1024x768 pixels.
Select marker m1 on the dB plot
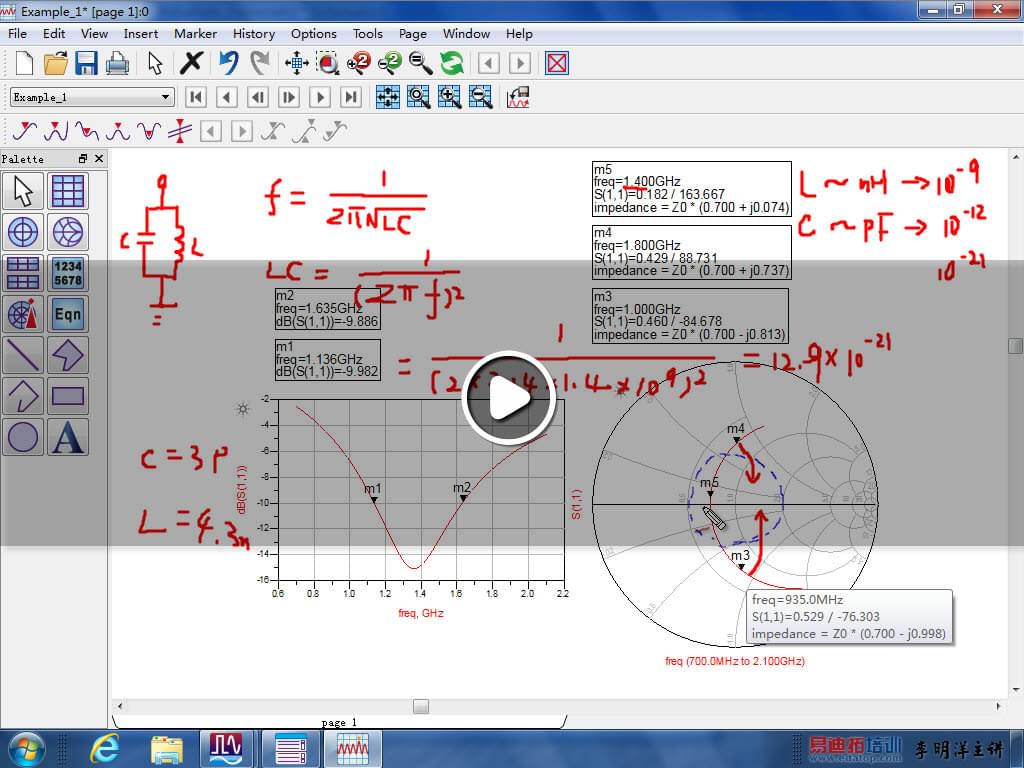coord(374,500)
